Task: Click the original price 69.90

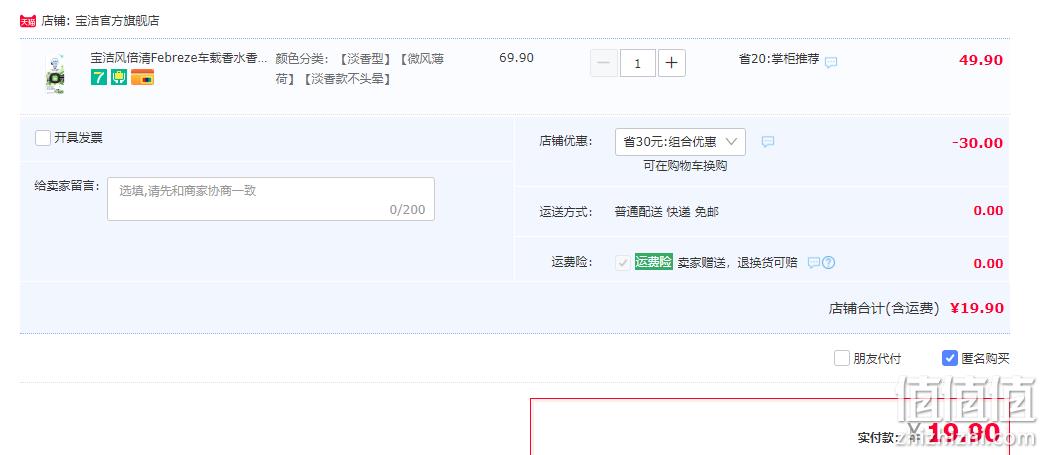Action: click(x=517, y=58)
